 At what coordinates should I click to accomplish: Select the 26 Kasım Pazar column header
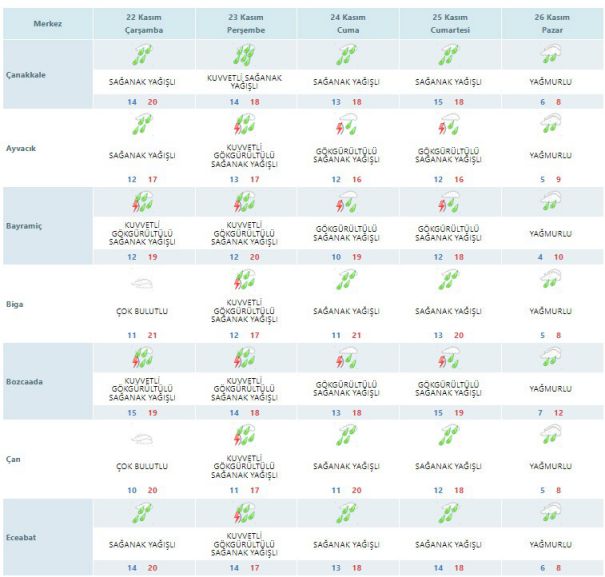click(551, 23)
